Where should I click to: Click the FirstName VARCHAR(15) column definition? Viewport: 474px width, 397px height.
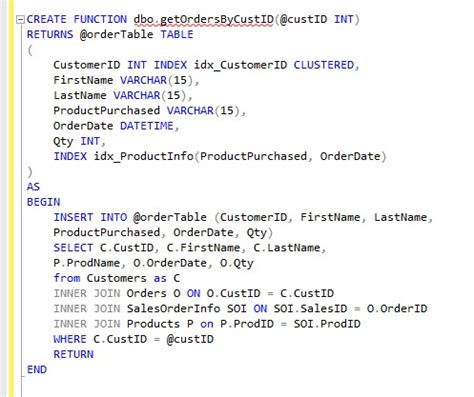(126, 80)
